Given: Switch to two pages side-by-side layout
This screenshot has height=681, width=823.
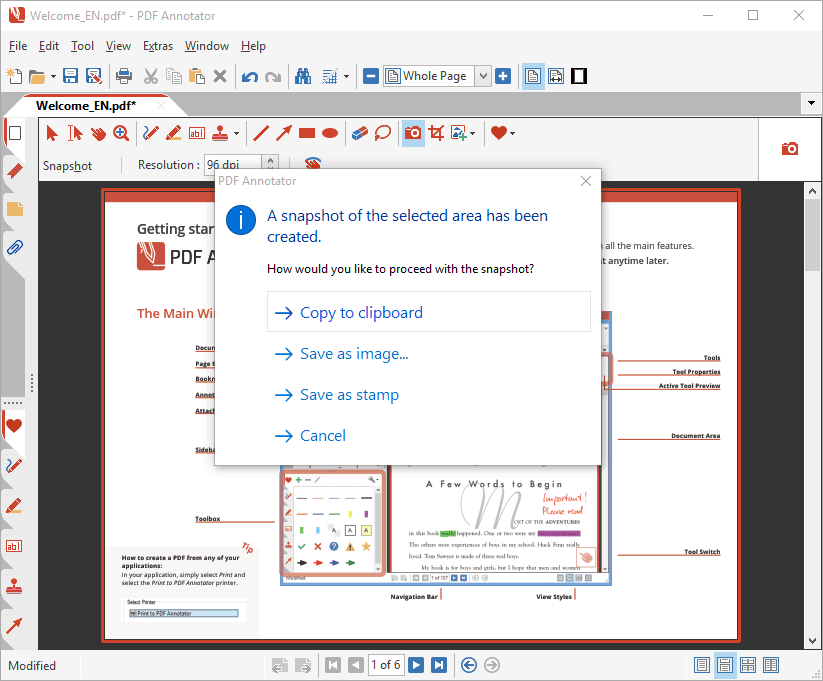Looking at the screenshot, I should pos(771,665).
